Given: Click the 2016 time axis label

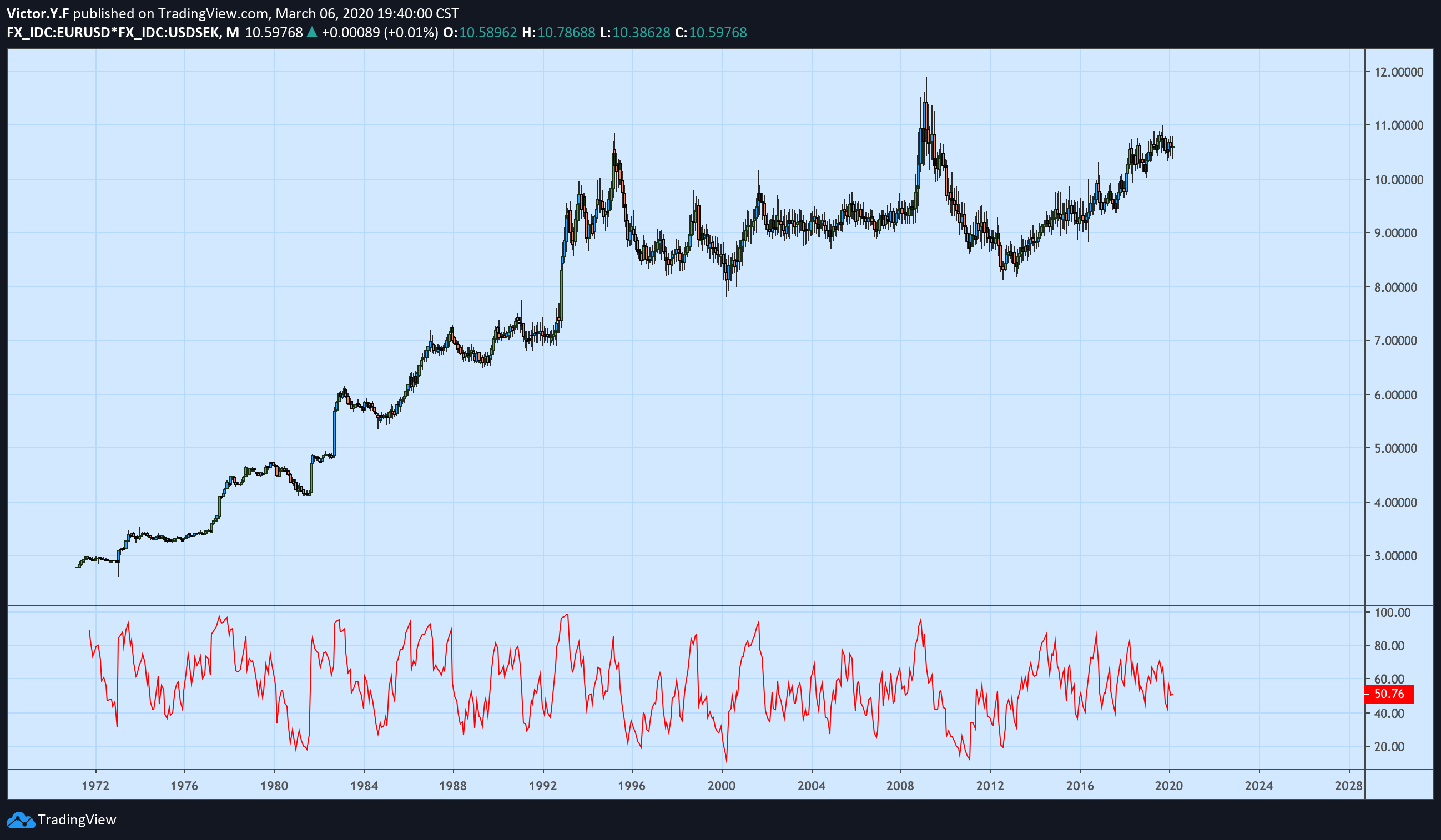Looking at the screenshot, I should (1080, 786).
